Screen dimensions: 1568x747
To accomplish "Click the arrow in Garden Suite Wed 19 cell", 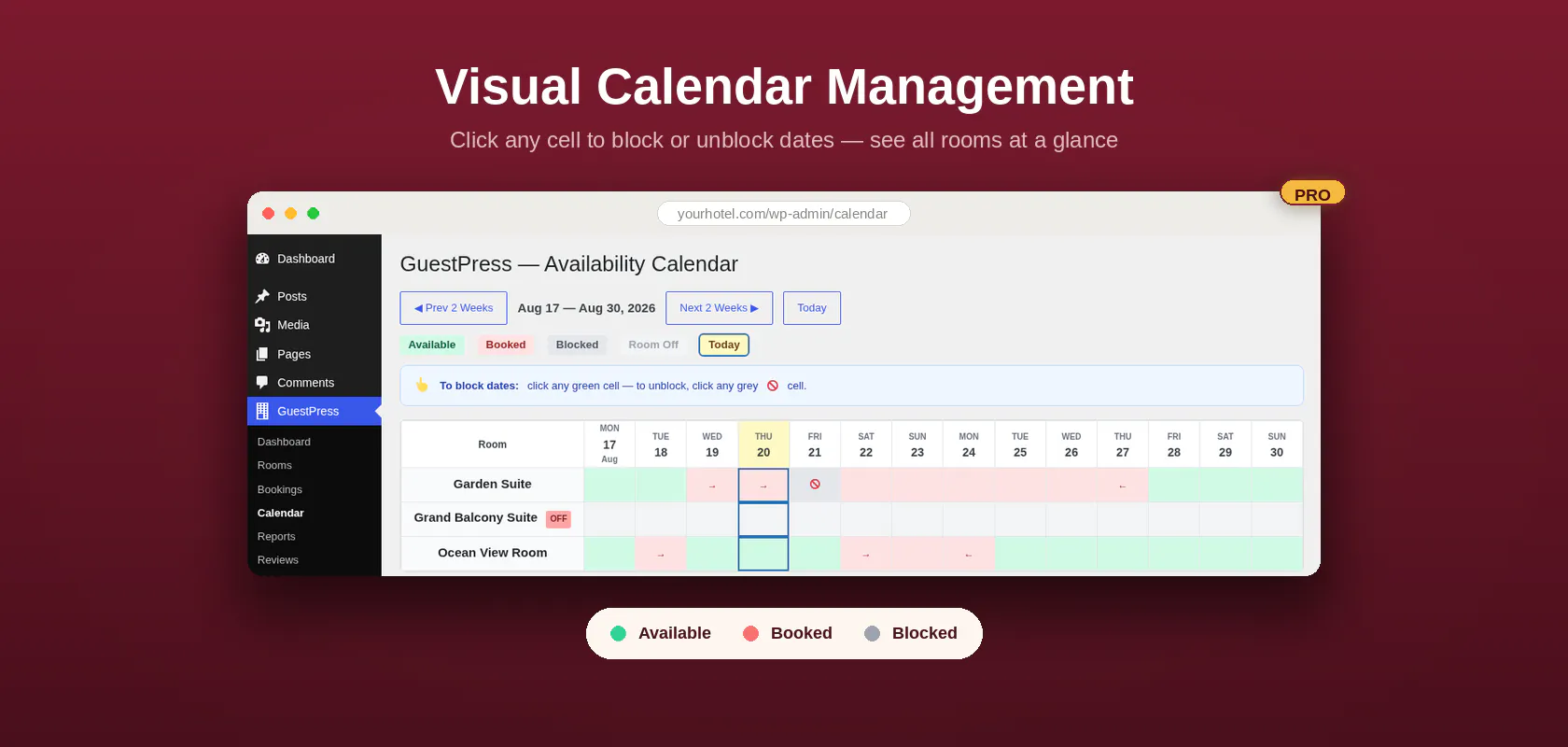I will [712, 486].
